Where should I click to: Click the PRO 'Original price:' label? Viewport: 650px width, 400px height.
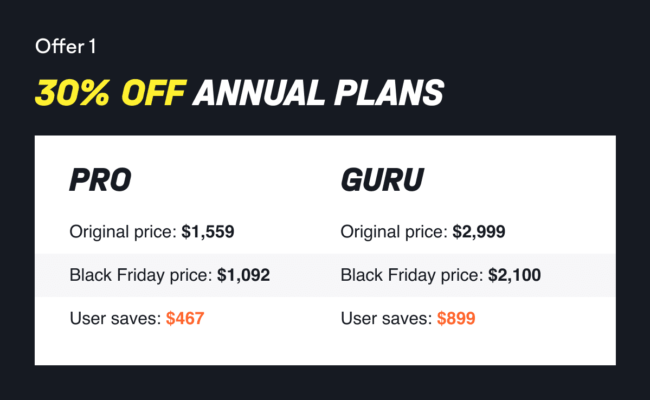pyautogui.click(x=123, y=232)
